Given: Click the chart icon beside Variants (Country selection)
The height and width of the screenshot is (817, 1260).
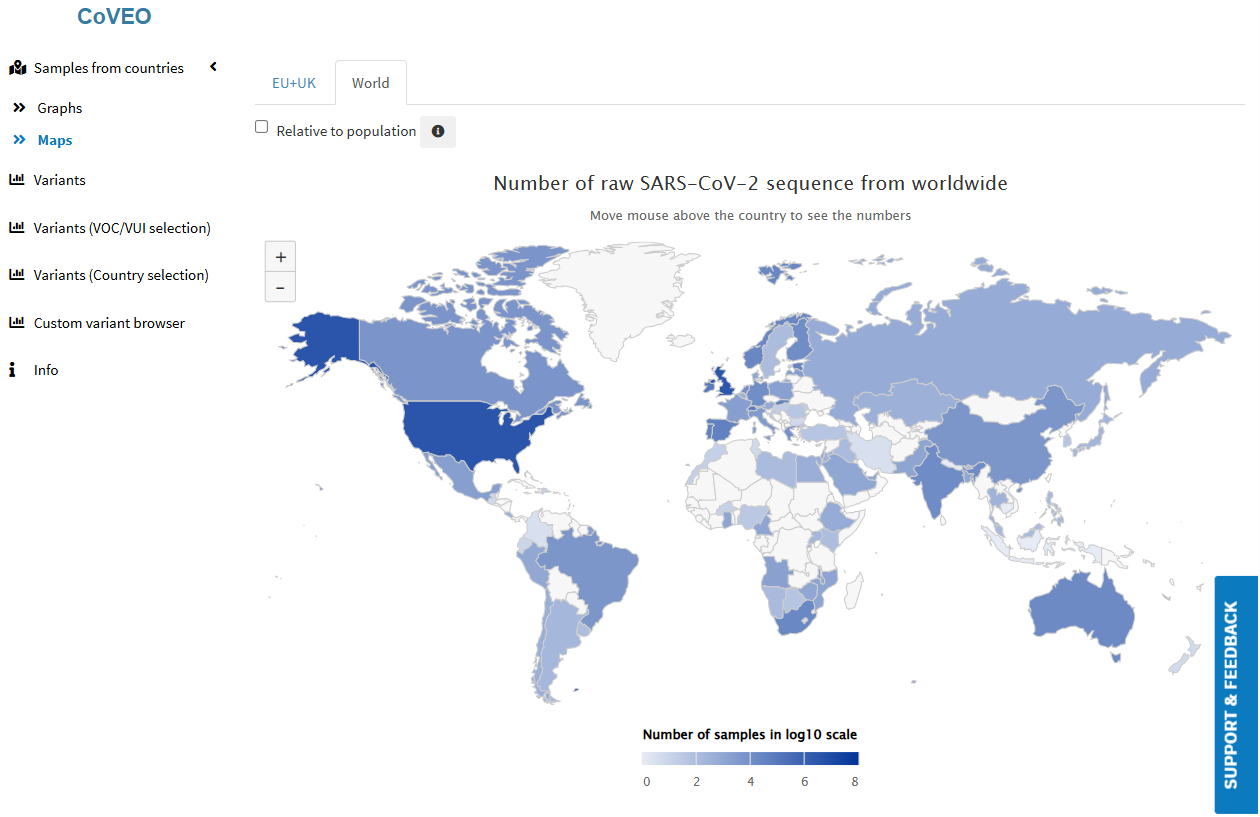Looking at the screenshot, I should [16, 275].
